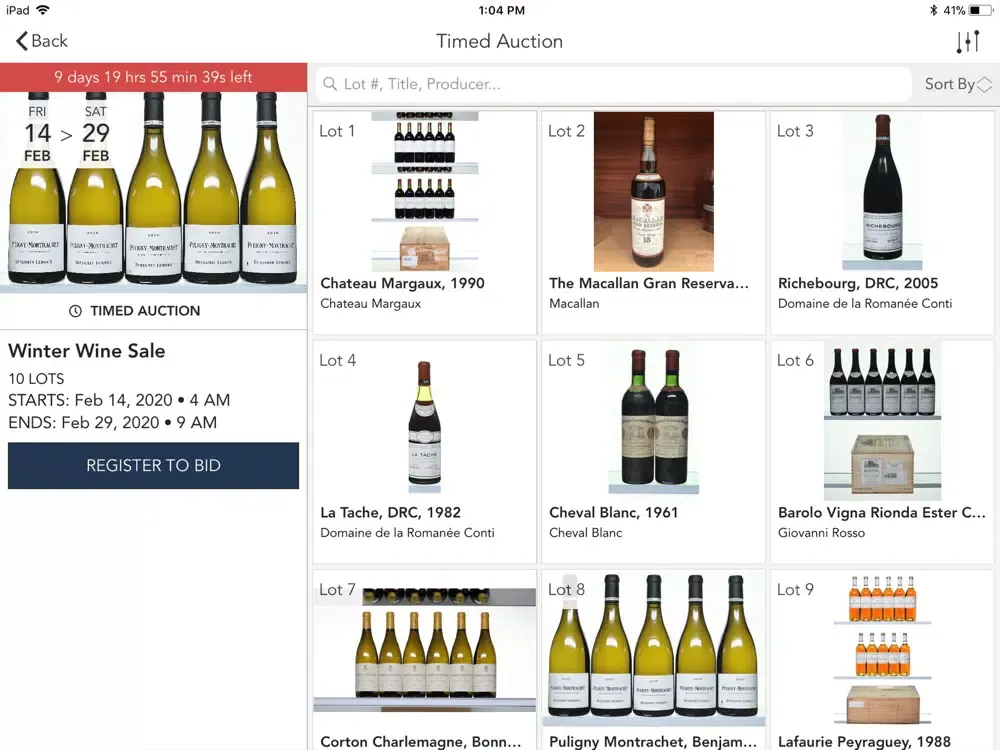Select title 'Richebourg, DRC, 2005'
The height and width of the screenshot is (750, 1000).
pyautogui.click(x=858, y=283)
